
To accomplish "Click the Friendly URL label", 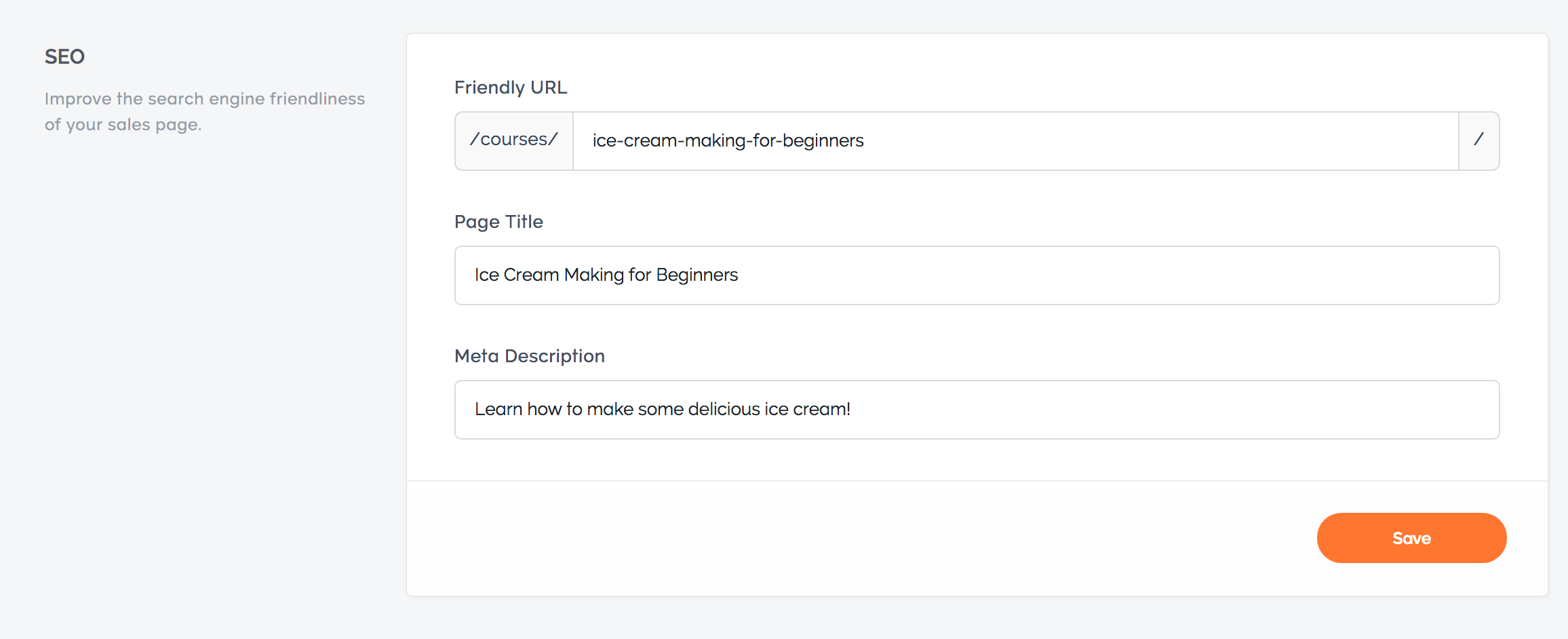I will point(511,88).
